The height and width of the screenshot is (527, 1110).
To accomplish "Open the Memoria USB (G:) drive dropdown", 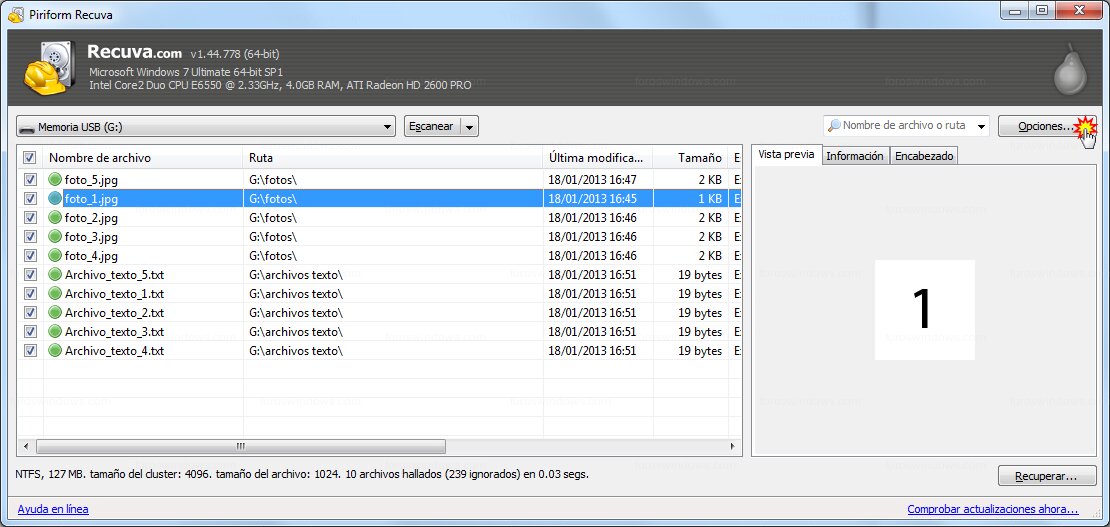I will click(x=205, y=127).
